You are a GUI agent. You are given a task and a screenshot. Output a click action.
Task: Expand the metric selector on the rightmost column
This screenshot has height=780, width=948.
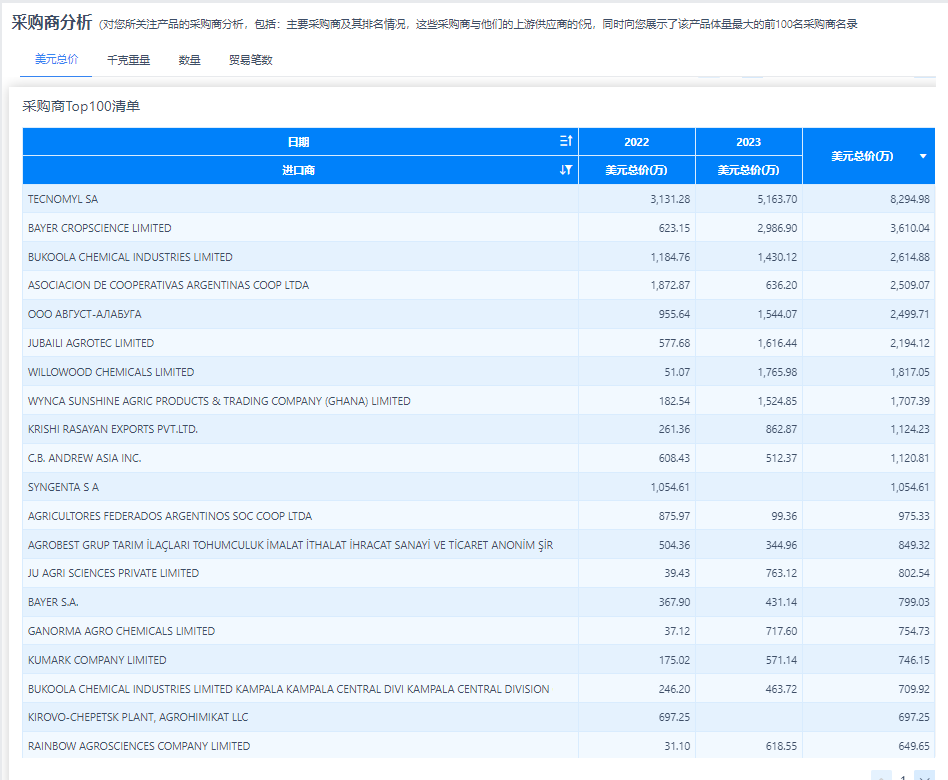tap(921, 155)
